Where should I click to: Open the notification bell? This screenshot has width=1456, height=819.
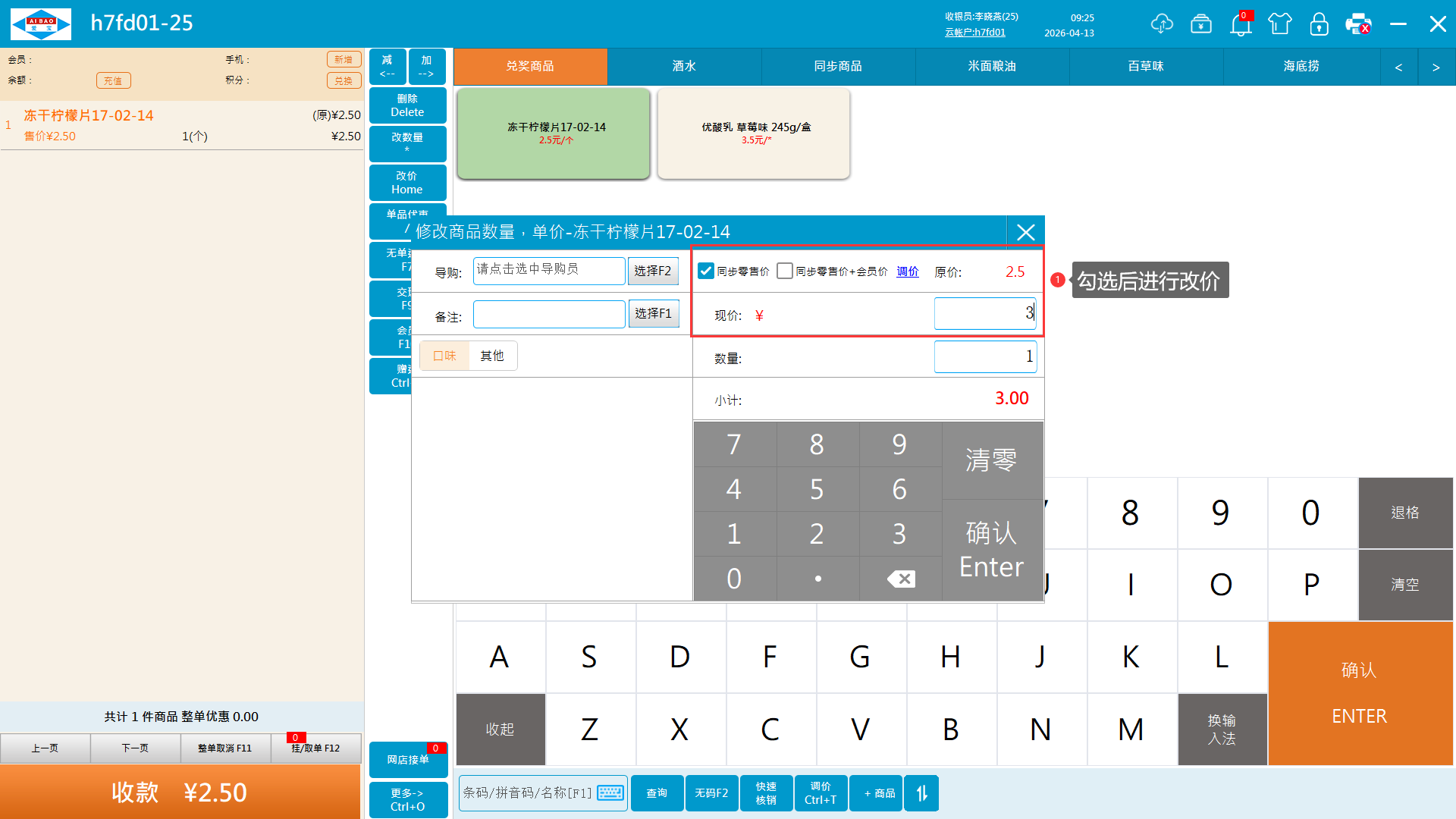(x=1241, y=24)
